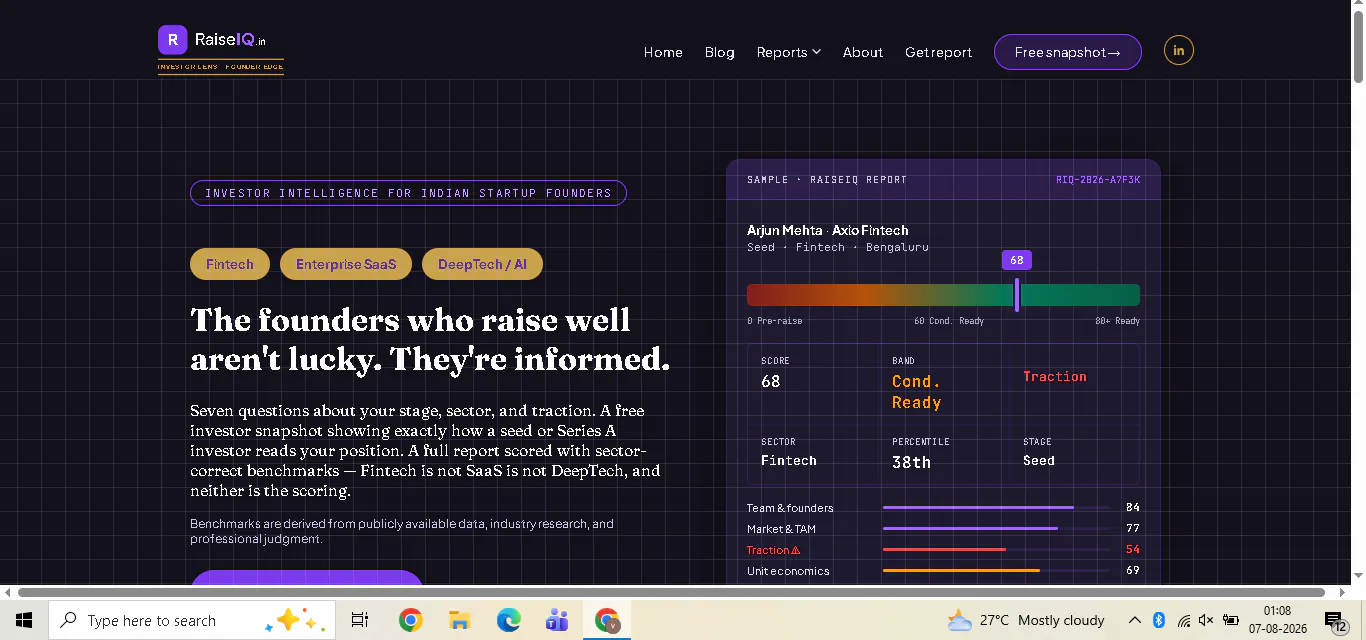Viewport: 1366px width, 640px height.
Task: Click the red Traction progress bar
Action: tap(996, 550)
